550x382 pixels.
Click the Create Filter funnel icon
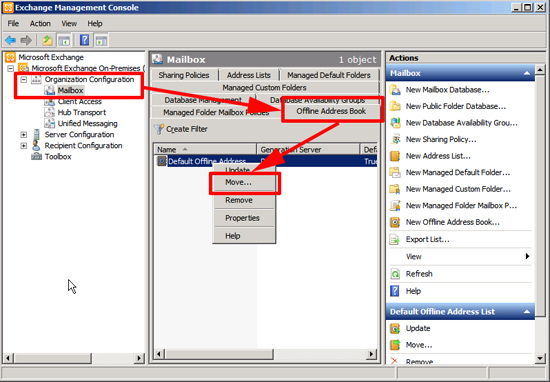(159, 129)
